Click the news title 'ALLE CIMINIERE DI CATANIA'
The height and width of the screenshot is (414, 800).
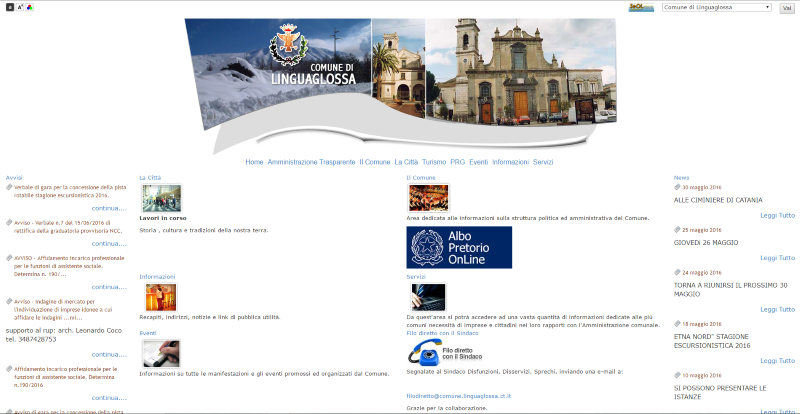click(x=718, y=200)
